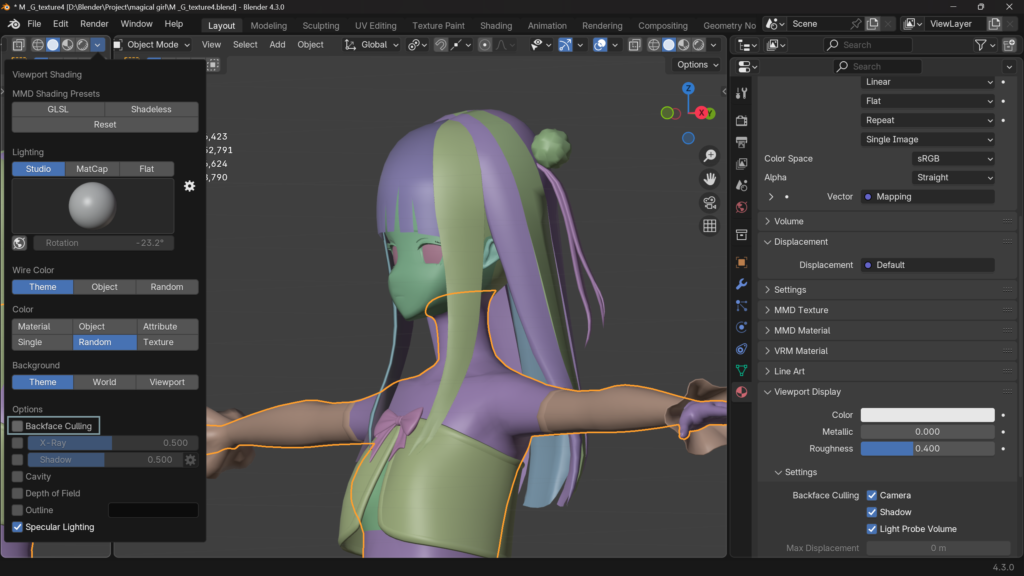1024x576 pixels.
Task: Open the Modifiers wrench properties tab
Action: tap(741, 284)
